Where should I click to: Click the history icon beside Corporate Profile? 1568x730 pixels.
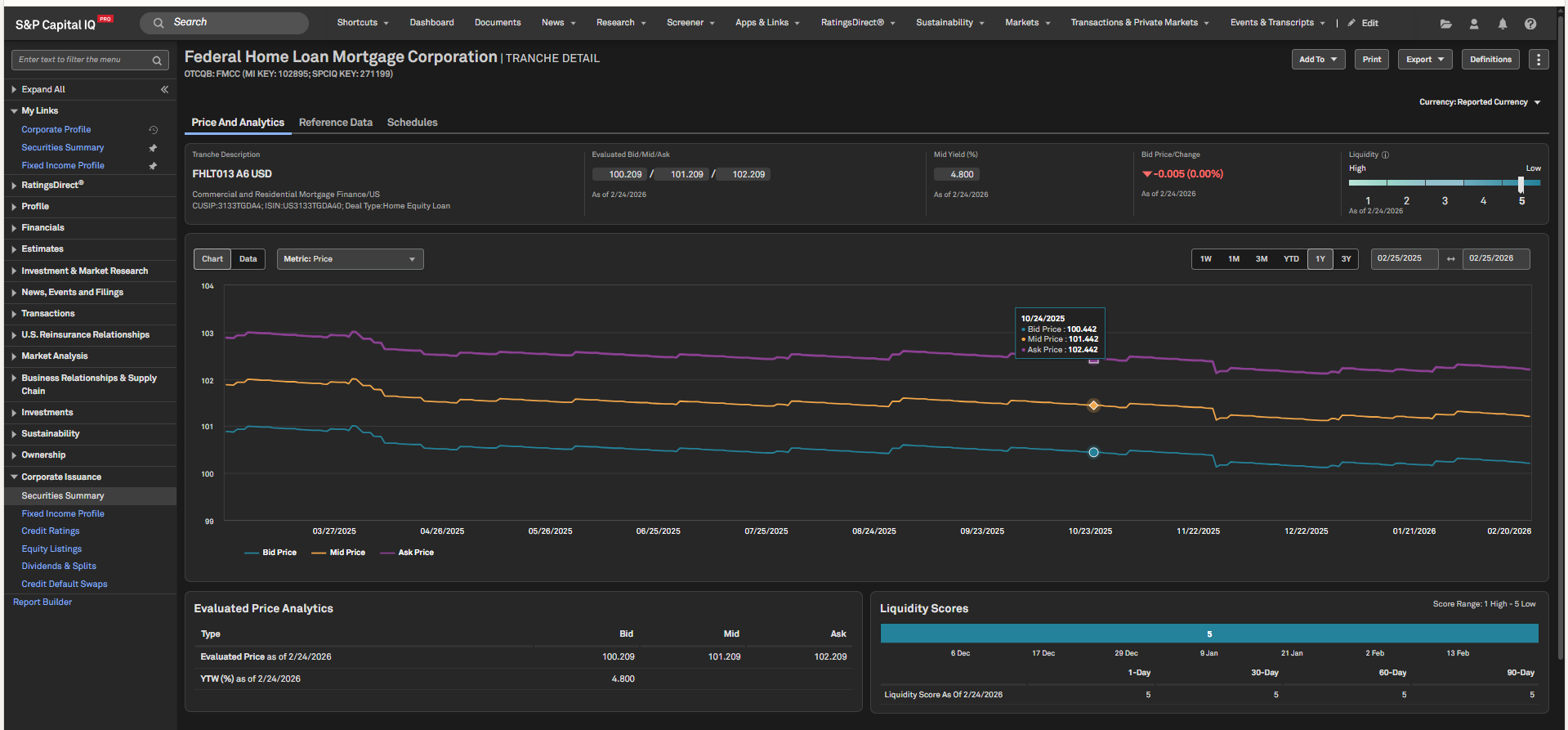[153, 130]
